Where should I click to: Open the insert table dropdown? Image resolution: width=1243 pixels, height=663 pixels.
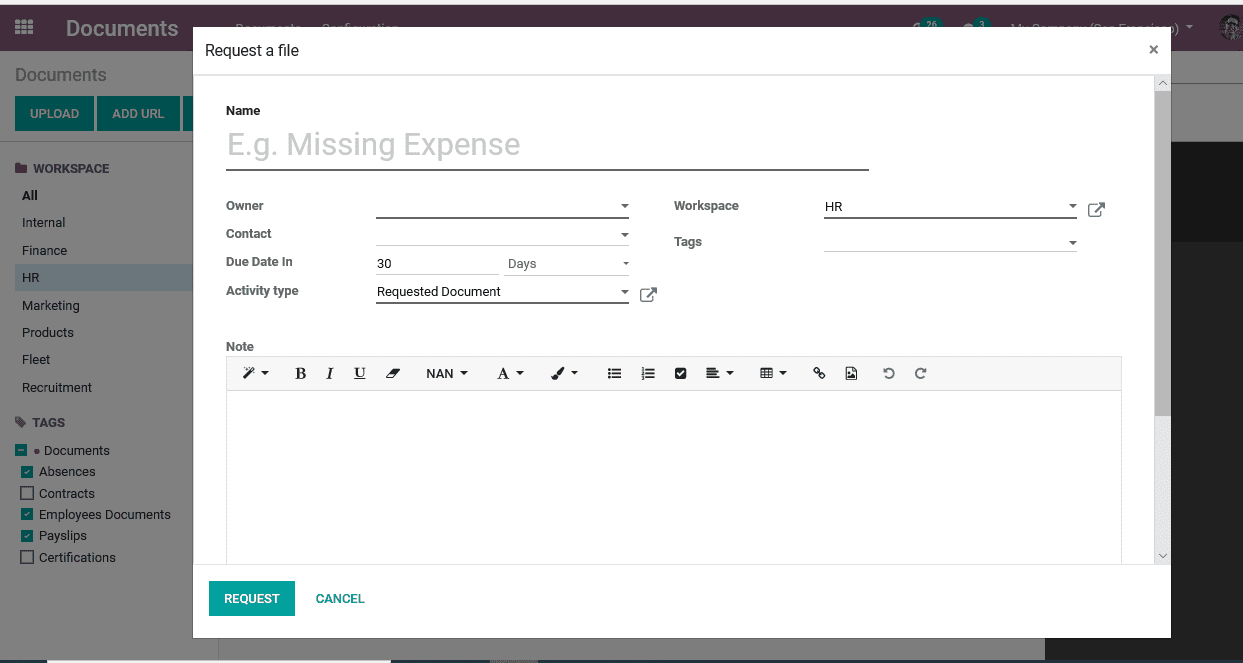[773, 373]
